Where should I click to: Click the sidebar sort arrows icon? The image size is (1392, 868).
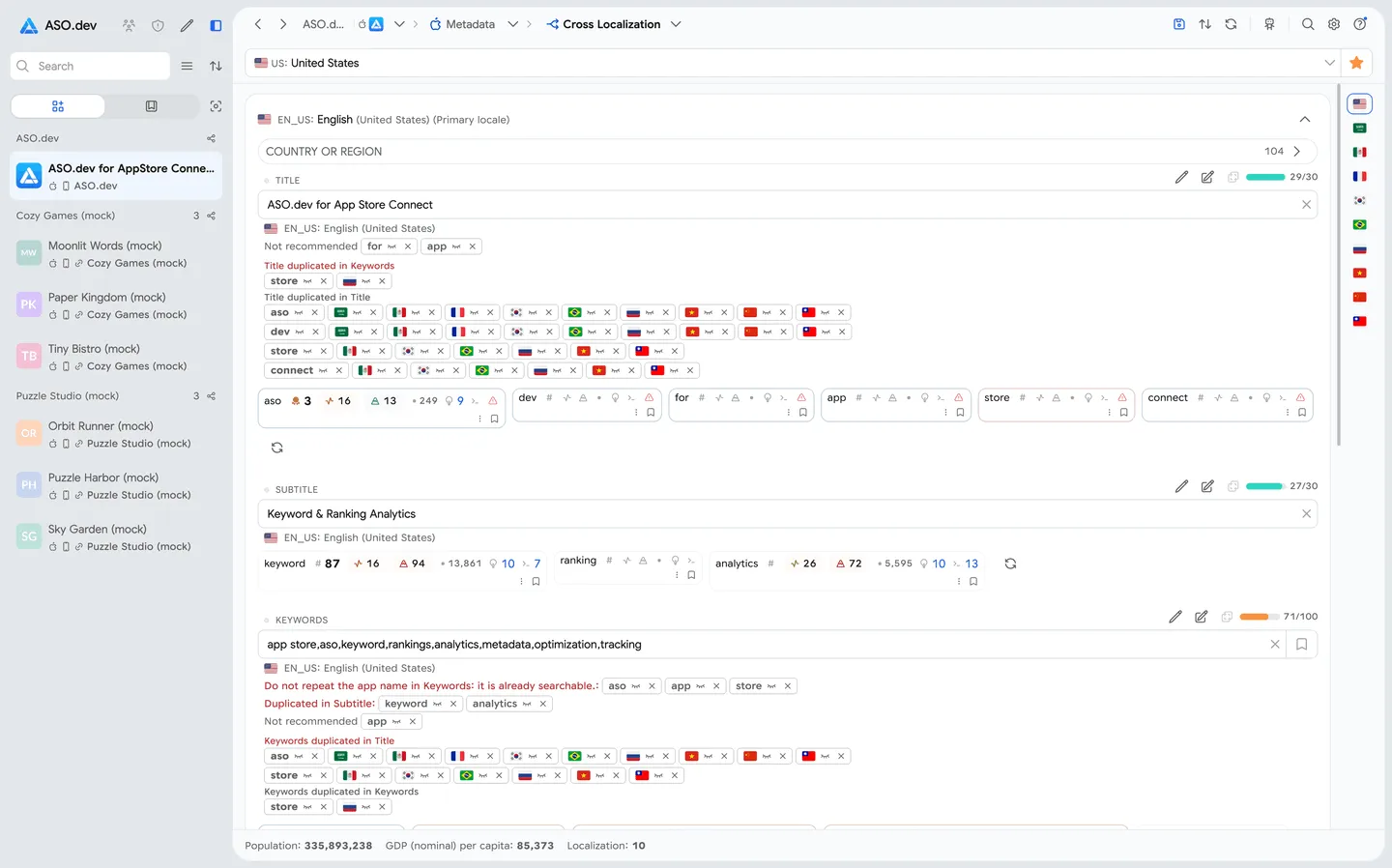pos(216,66)
